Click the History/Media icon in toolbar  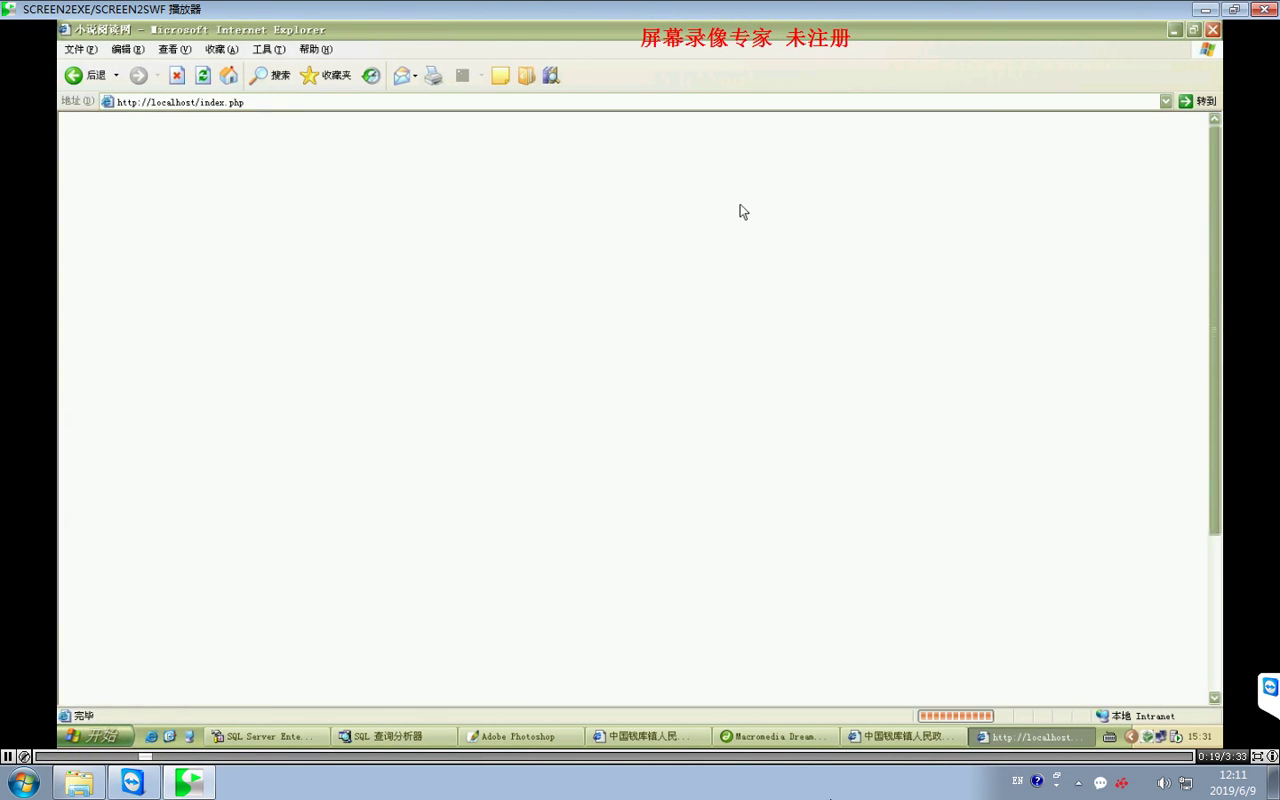coord(371,76)
